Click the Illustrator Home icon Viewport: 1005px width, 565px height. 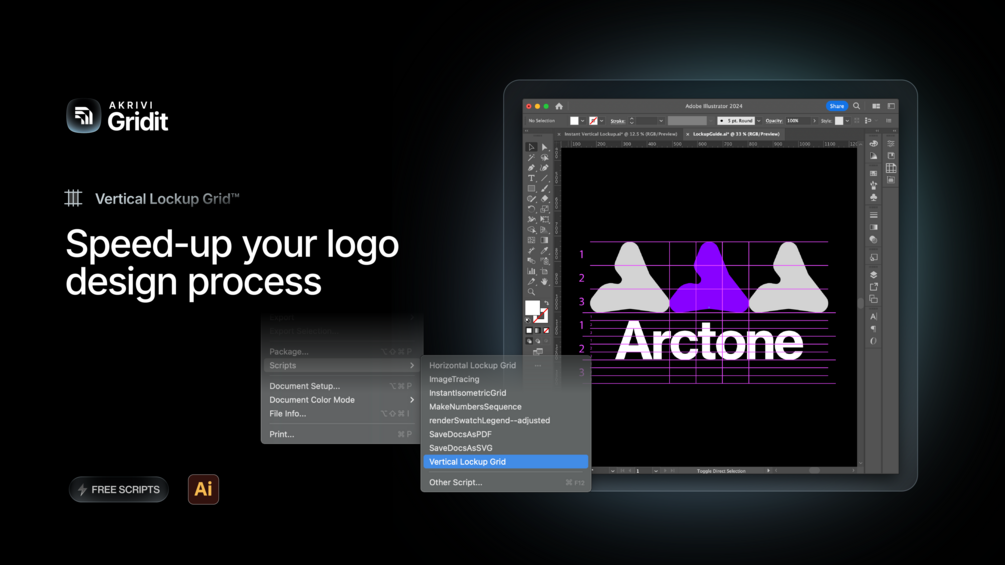[x=559, y=106]
